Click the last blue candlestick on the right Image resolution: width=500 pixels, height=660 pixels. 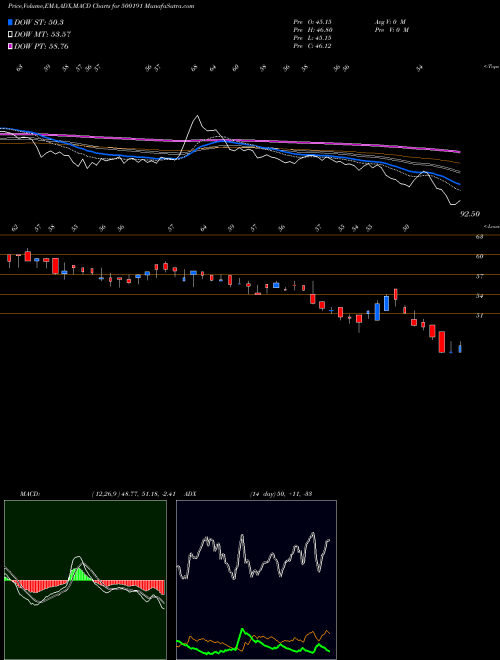coord(460,349)
